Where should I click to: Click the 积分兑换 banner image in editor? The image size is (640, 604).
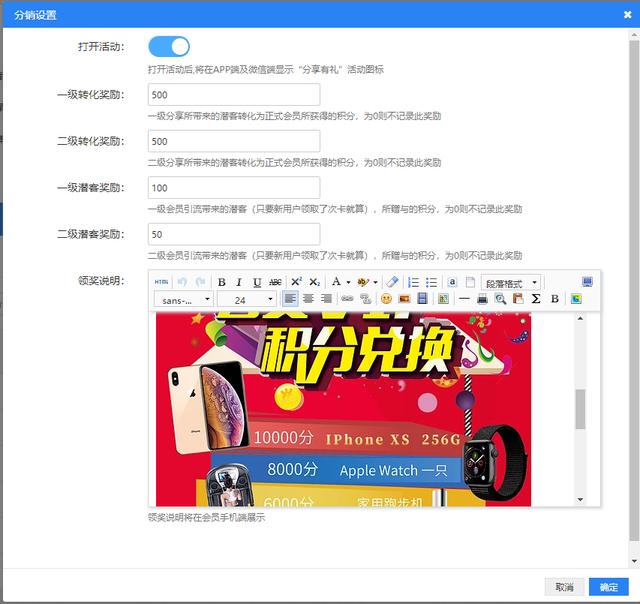point(343,409)
